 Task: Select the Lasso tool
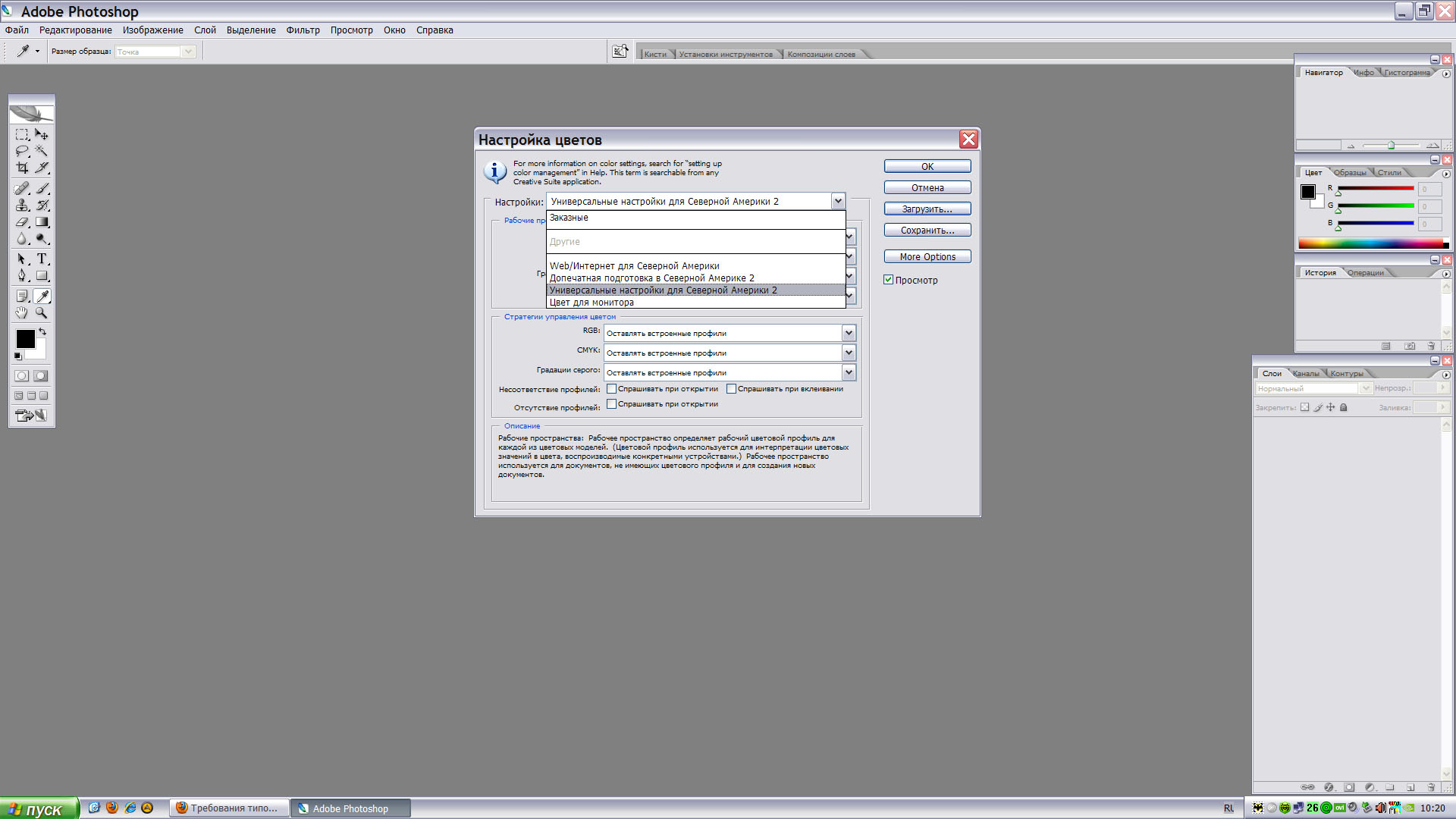click(22, 152)
